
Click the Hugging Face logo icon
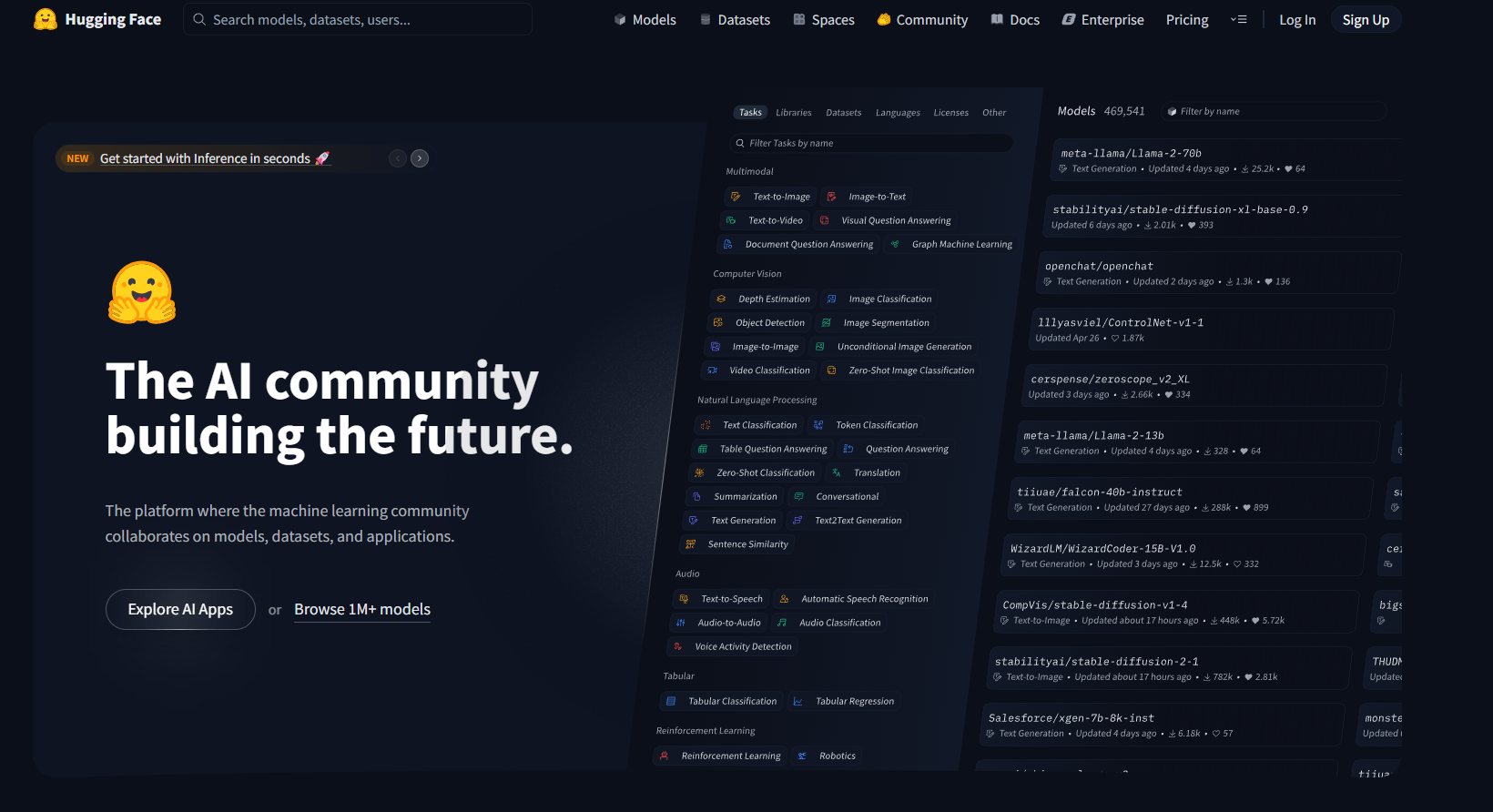(46, 19)
